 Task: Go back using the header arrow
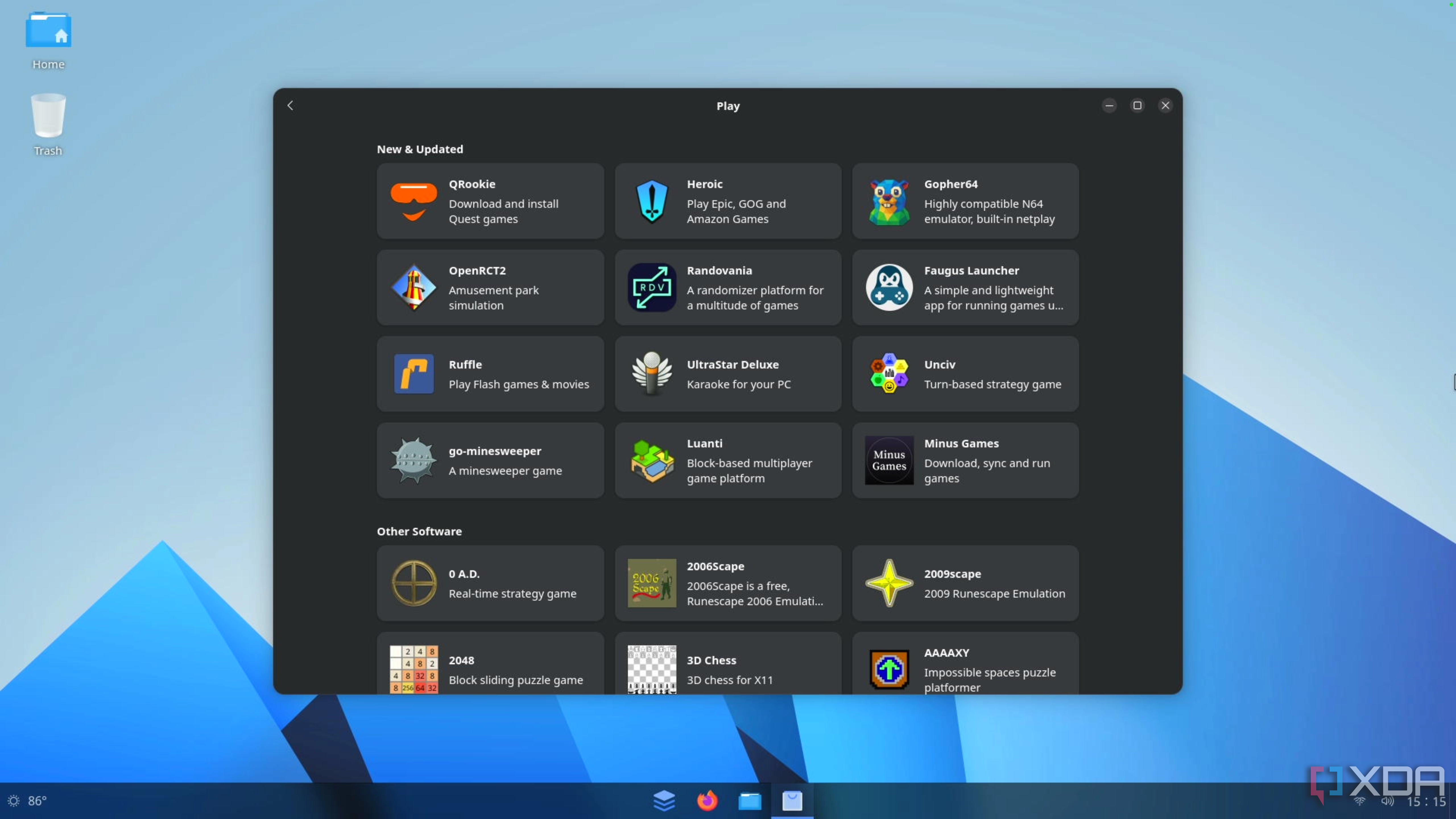tap(290, 106)
